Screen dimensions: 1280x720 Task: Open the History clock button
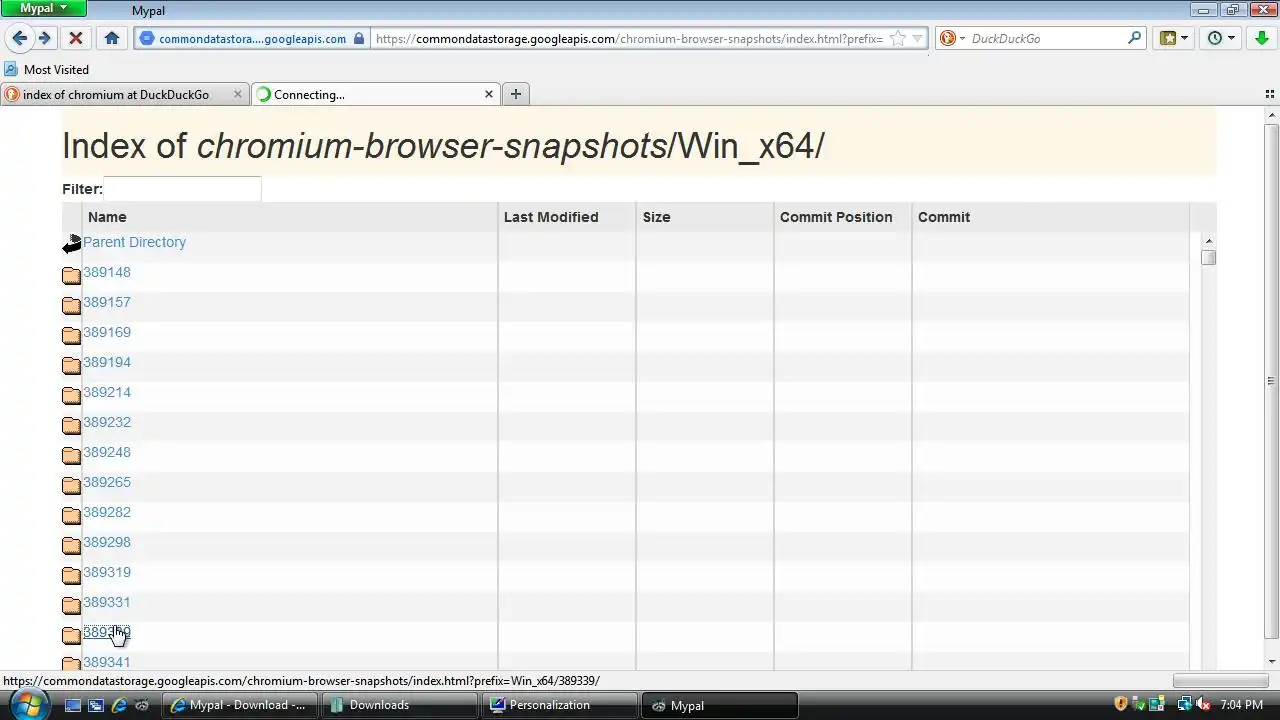click(1220, 38)
